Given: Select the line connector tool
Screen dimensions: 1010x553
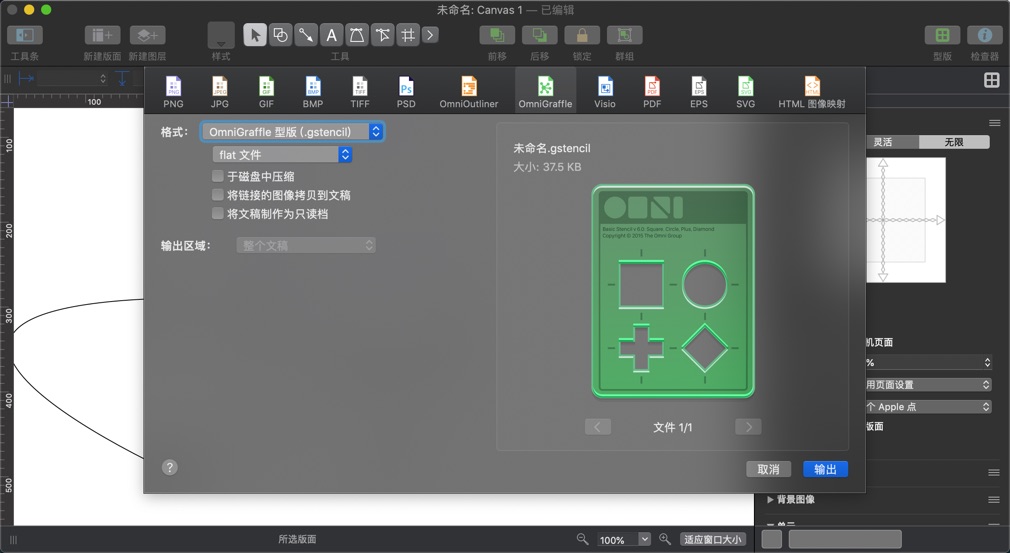Looking at the screenshot, I should (x=306, y=35).
